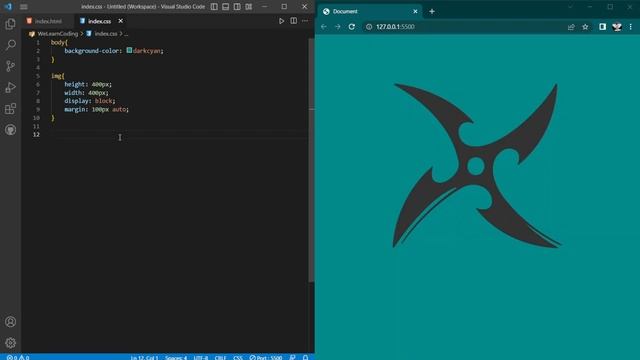
Task: Open the feedback icon in status bar
Action: click(292, 357)
